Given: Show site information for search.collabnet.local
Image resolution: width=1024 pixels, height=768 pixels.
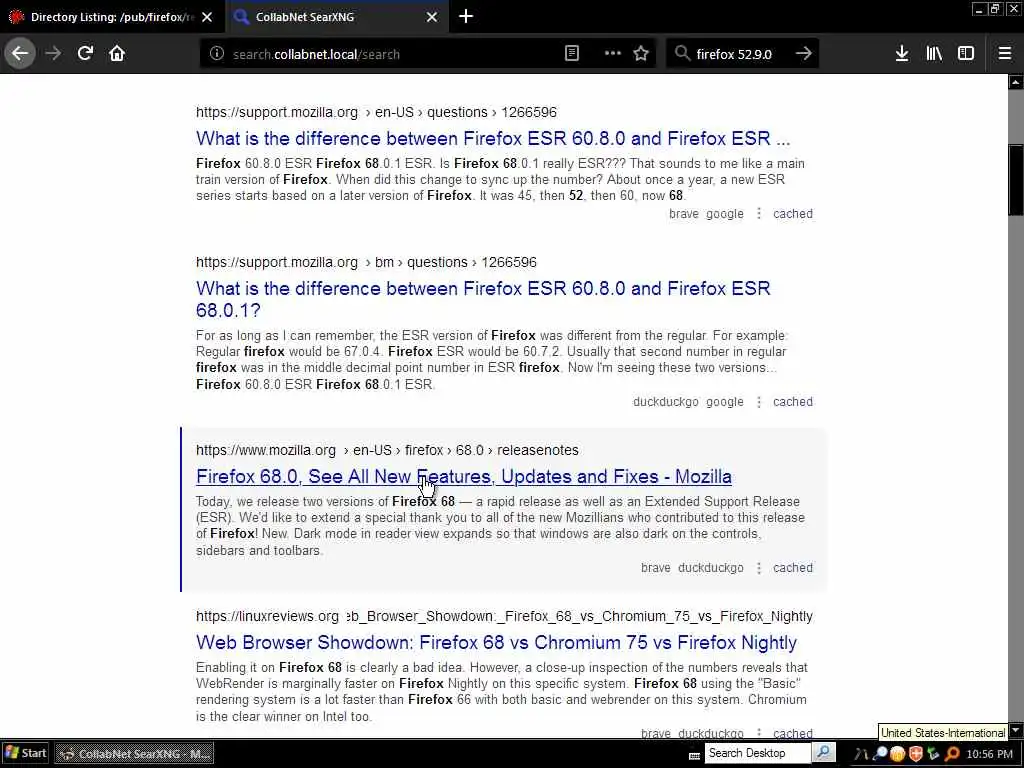Looking at the screenshot, I should coord(217,54).
